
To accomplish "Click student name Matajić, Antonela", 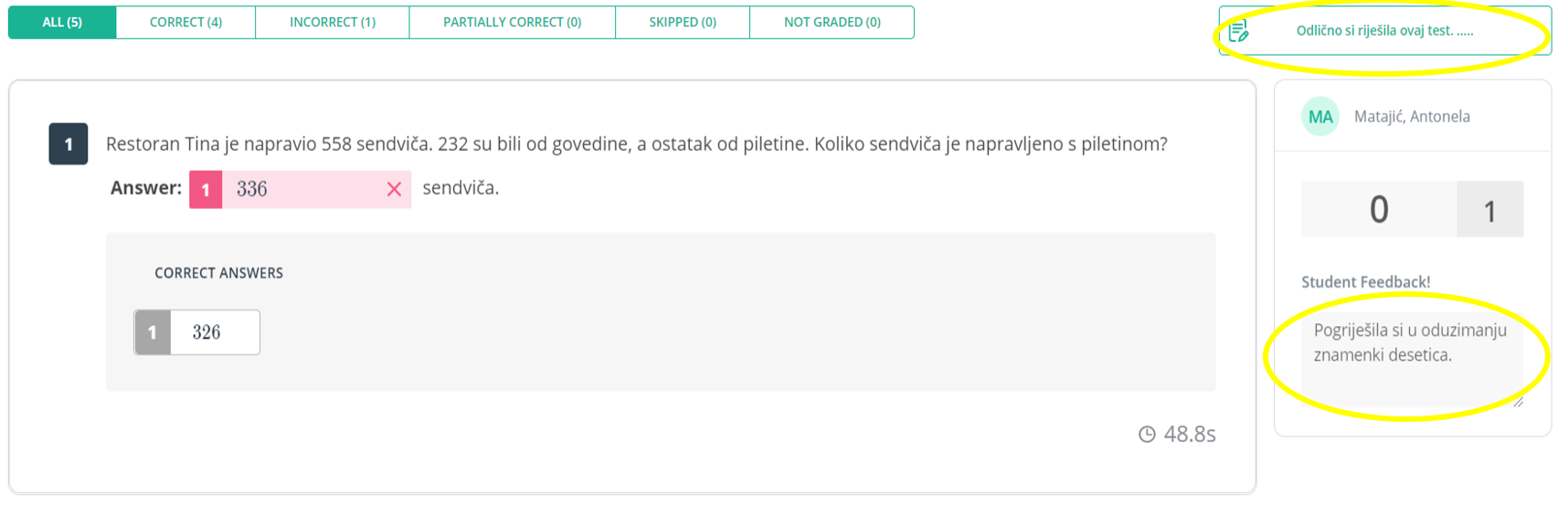I will pyautogui.click(x=1412, y=117).
